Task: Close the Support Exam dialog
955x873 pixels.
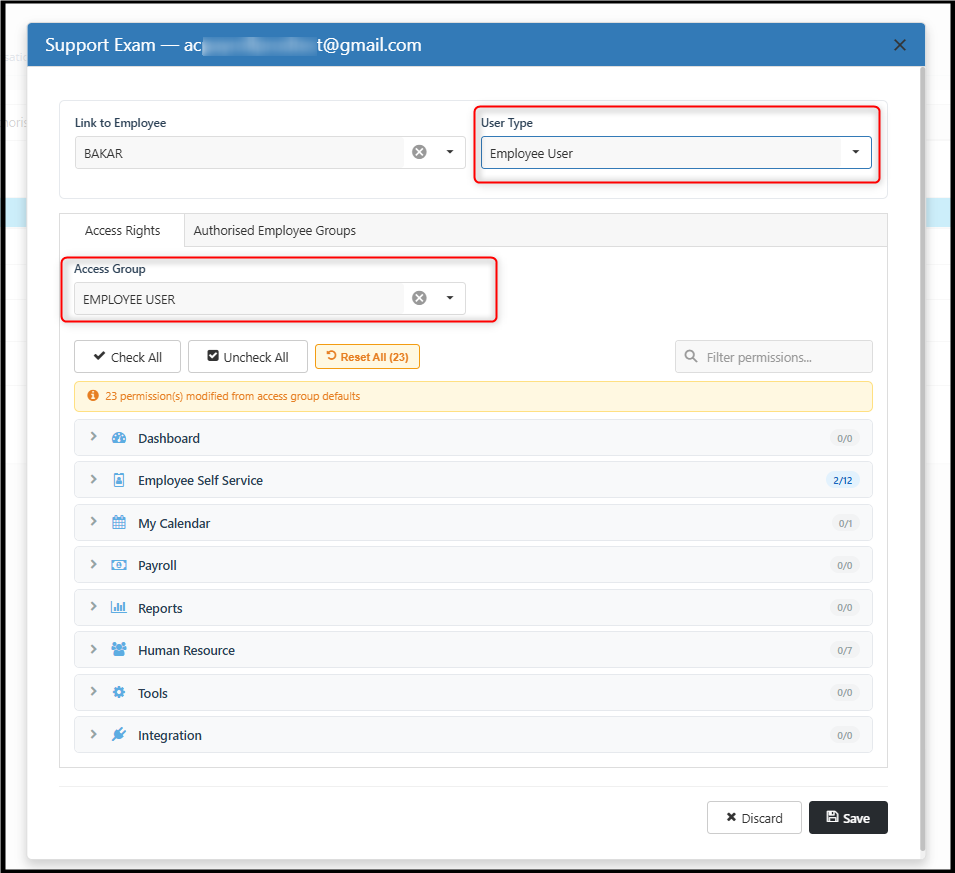Action: [900, 45]
